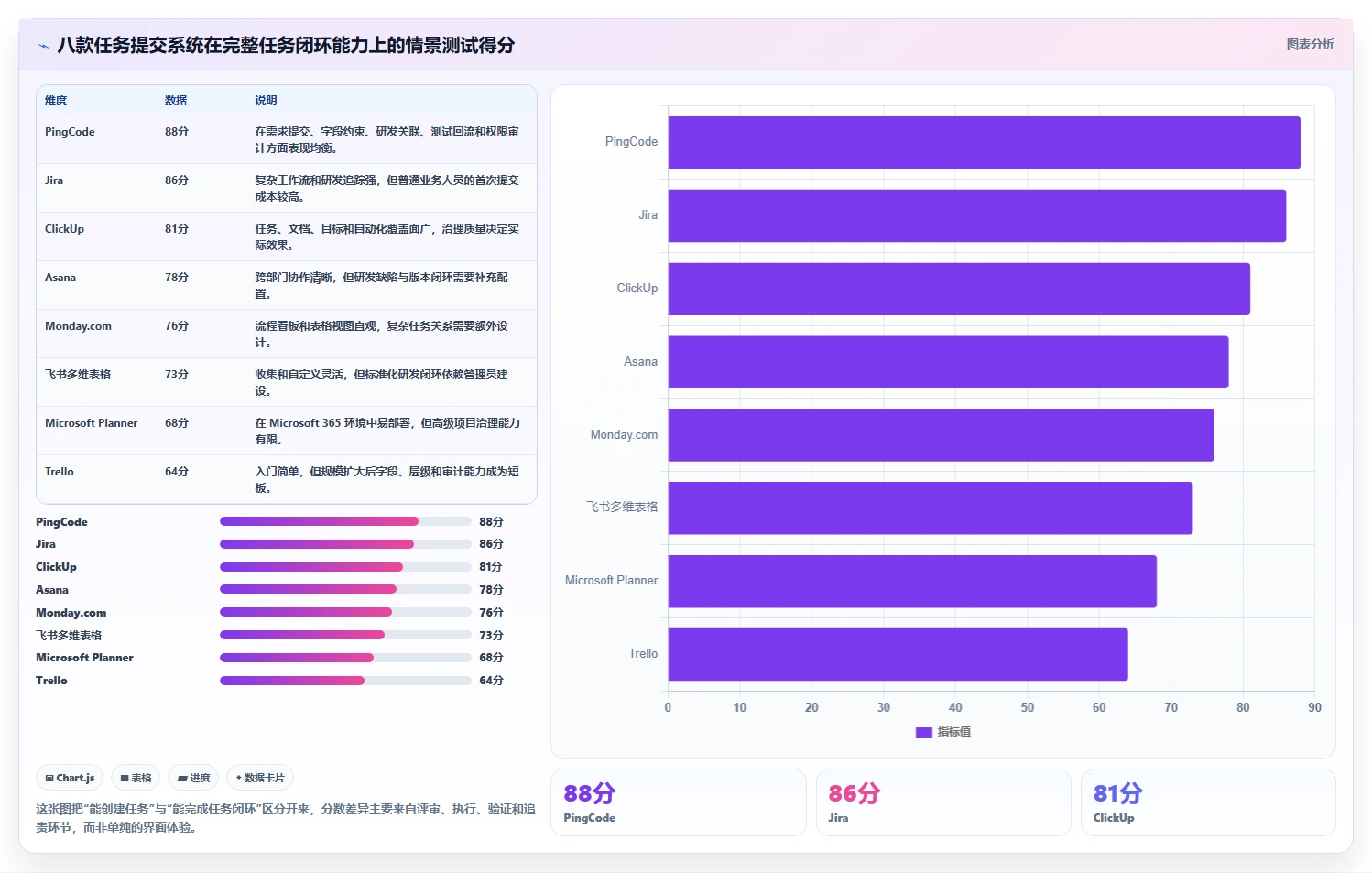
Task: Click the 81分 ClickUp data card
Action: click(1208, 802)
